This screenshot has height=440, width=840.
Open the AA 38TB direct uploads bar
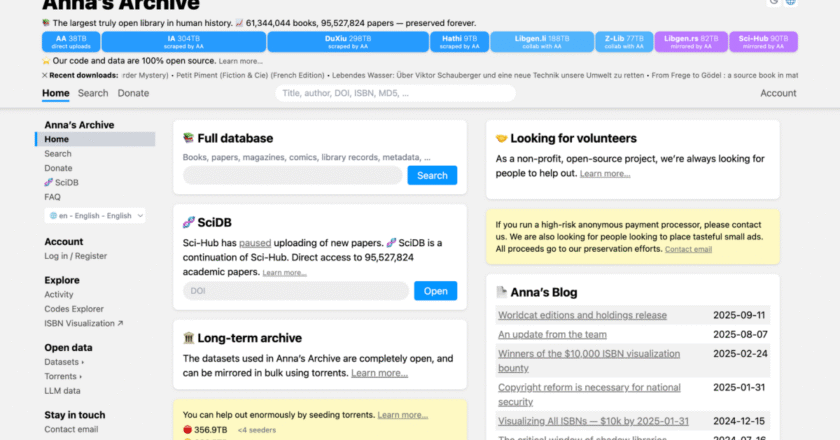pyautogui.click(x=71, y=42)
